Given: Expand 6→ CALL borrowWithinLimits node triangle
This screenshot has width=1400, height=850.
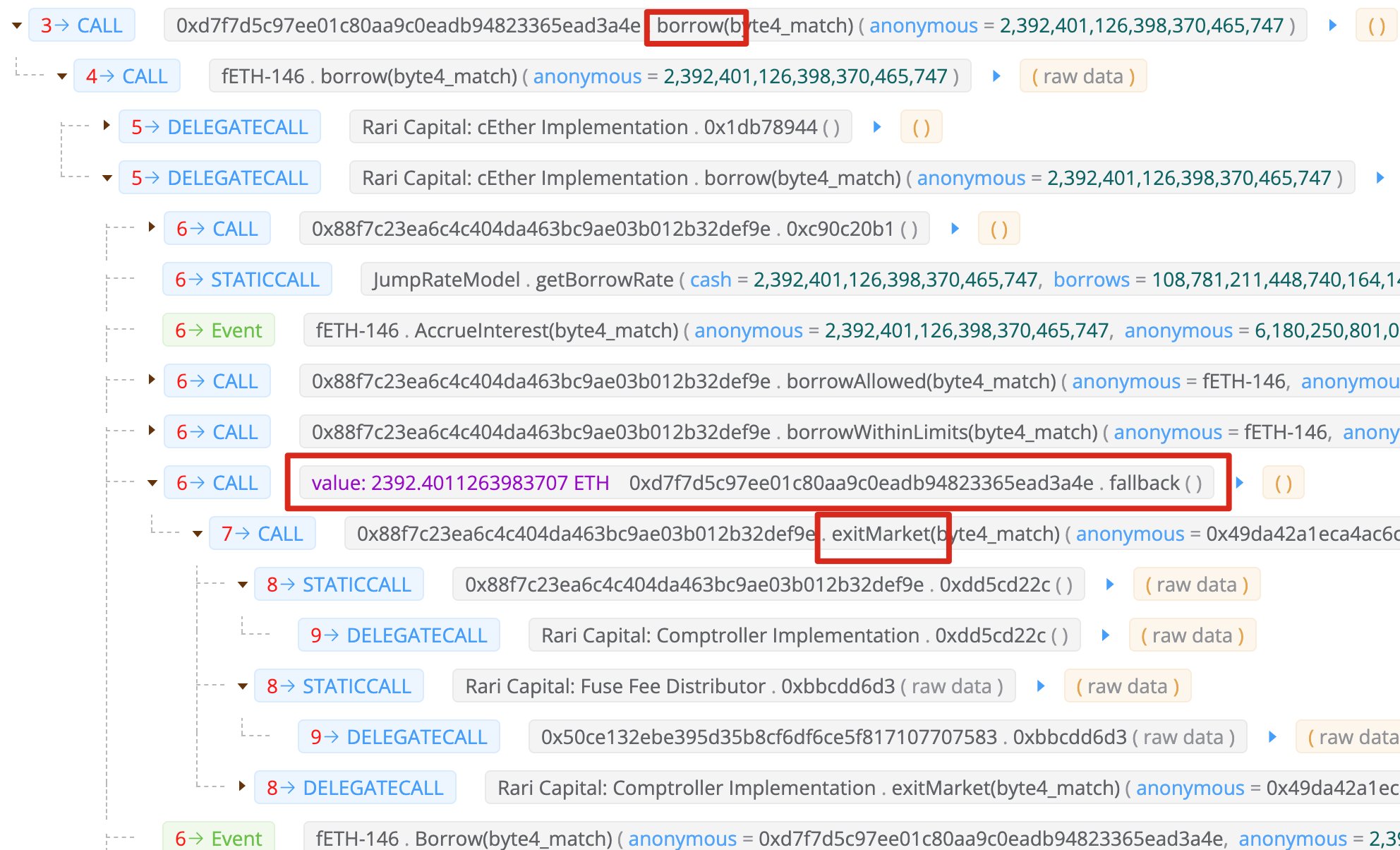Looking at the screenshot, I should coord(152,431).
